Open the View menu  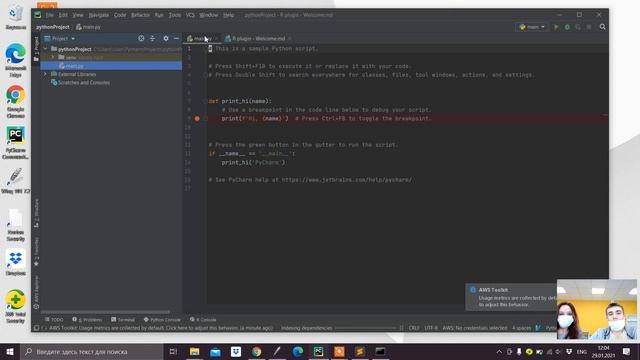[78, 15]
